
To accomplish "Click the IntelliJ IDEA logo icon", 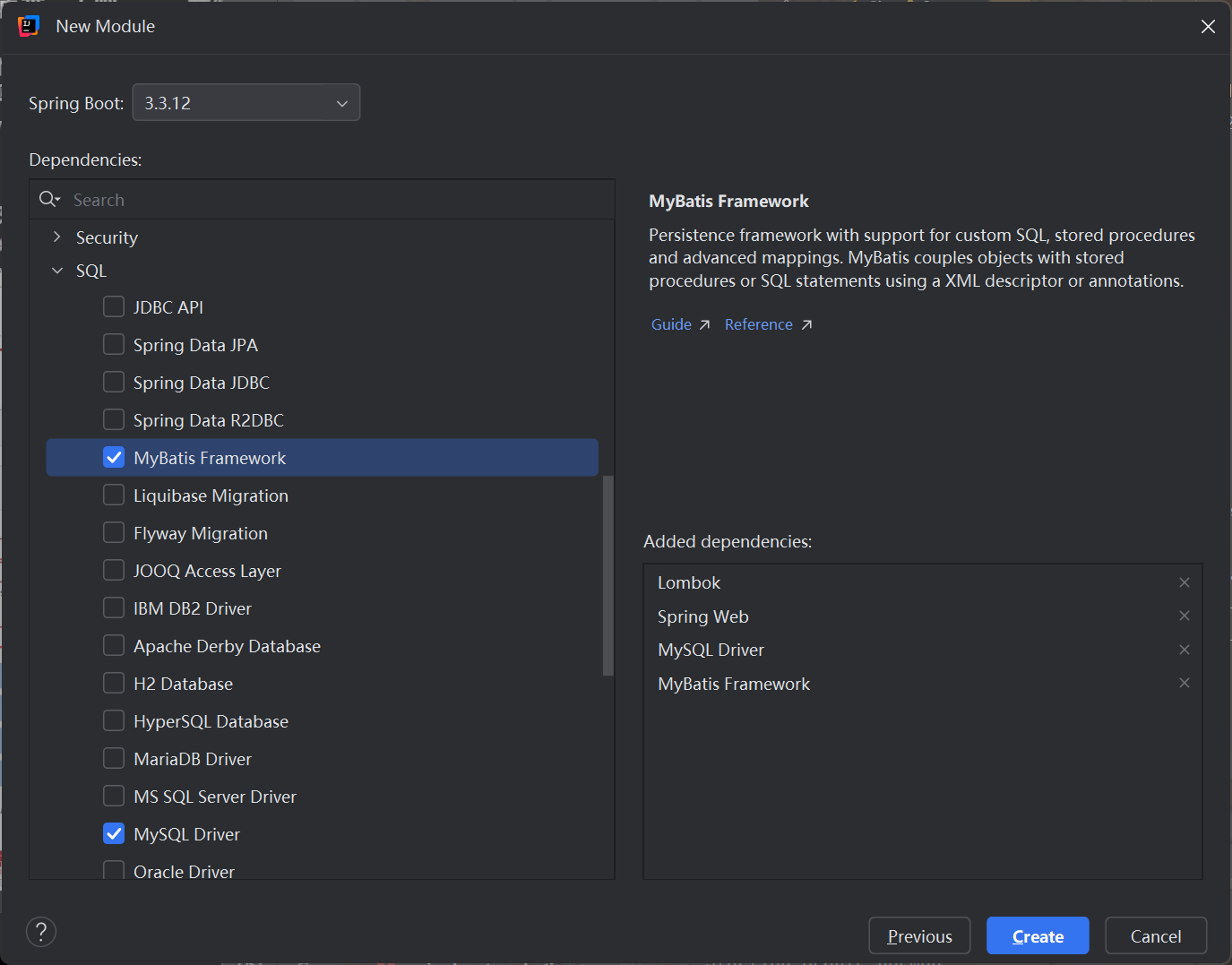I will (29, 26).
